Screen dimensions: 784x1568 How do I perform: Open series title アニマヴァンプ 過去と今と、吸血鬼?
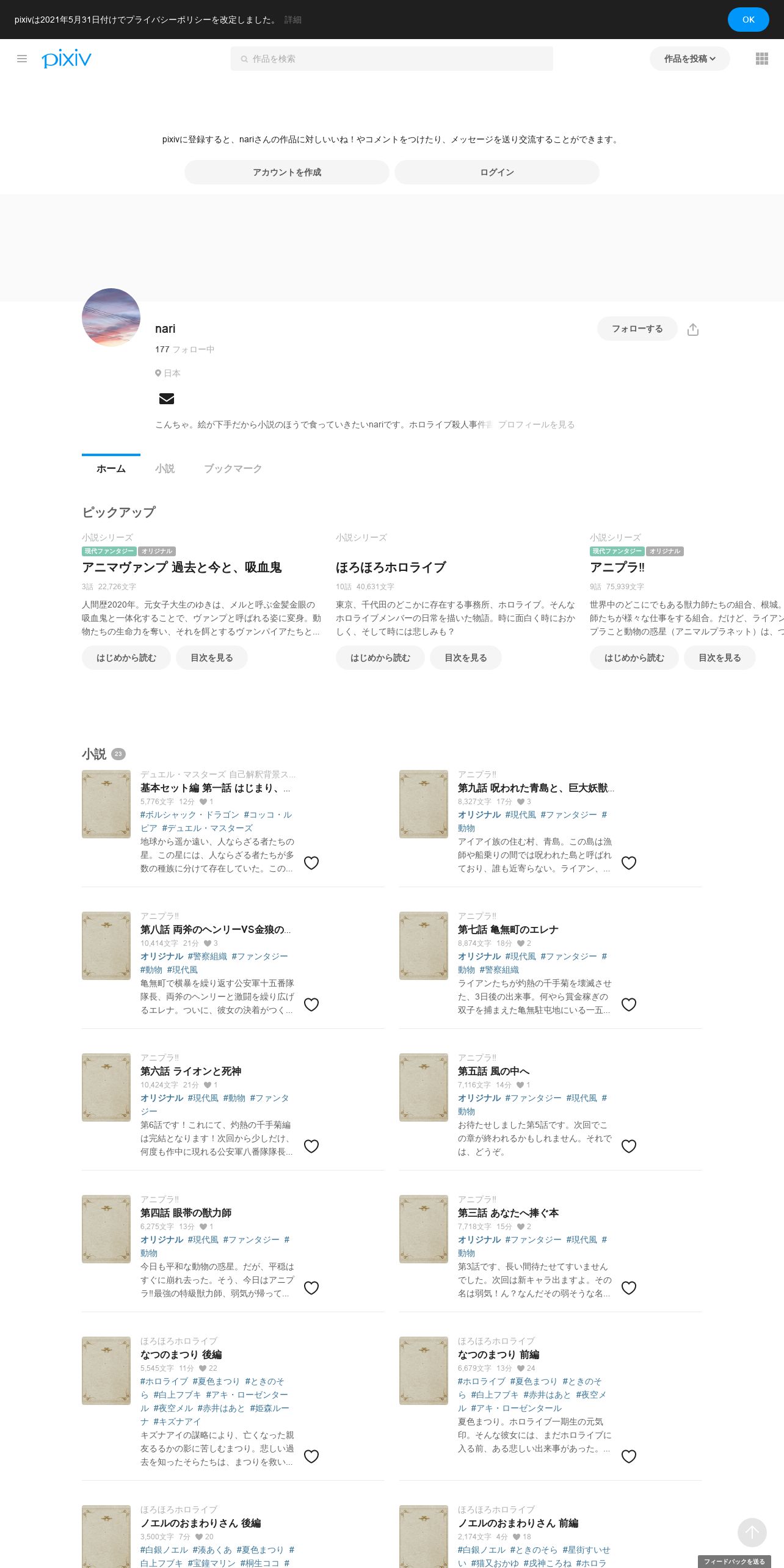(x=181, y=567)
